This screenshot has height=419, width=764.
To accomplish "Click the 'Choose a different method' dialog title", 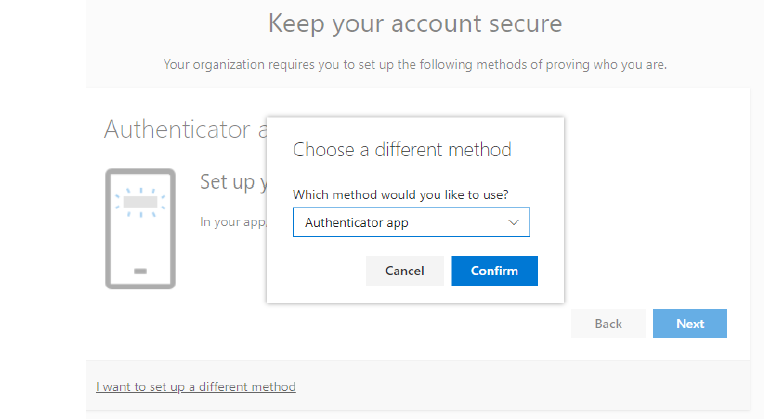I will (x=402, y=150).
